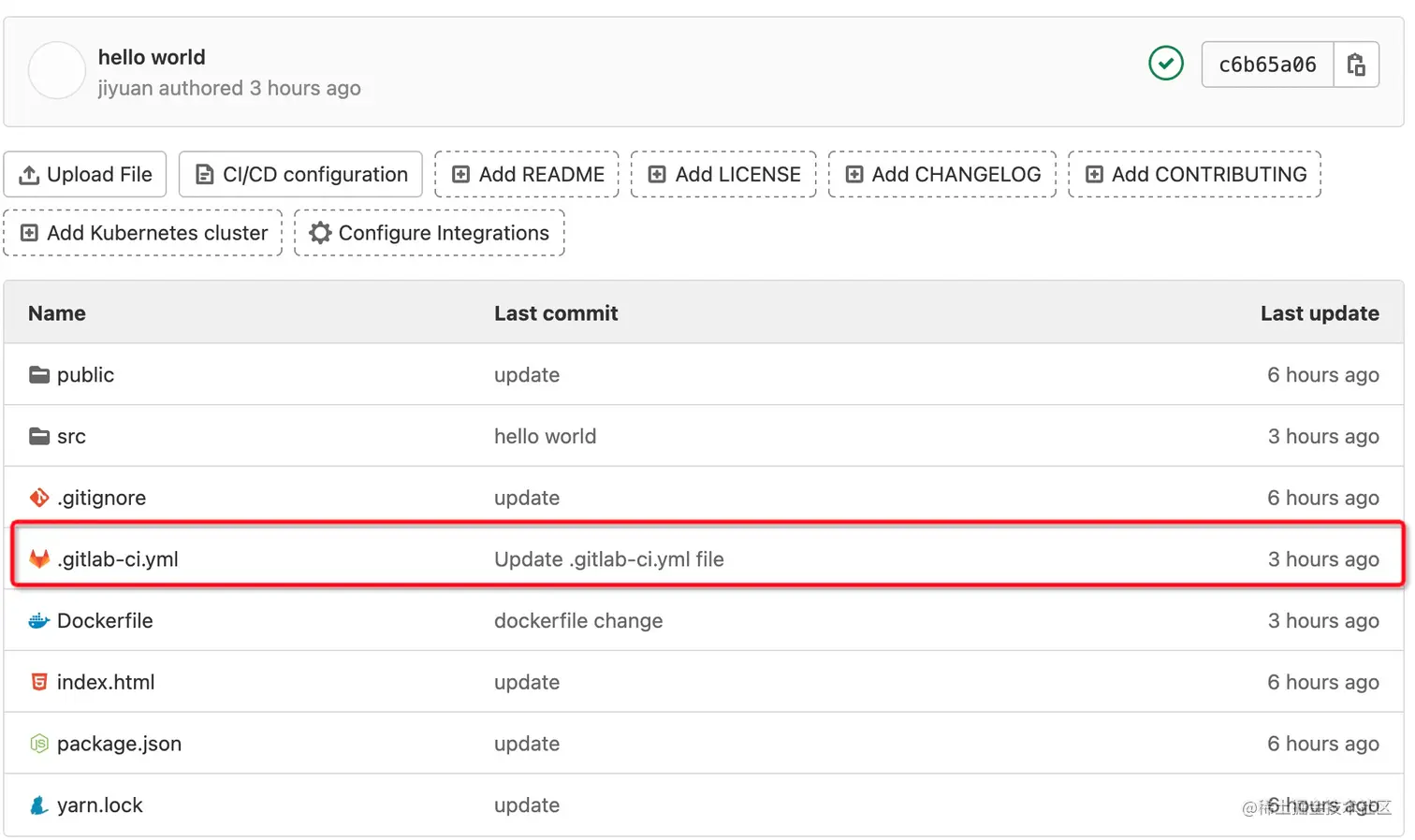Open the hello world commit title link
Viewport: 1415px width, 840px height.
click(152, 57)
